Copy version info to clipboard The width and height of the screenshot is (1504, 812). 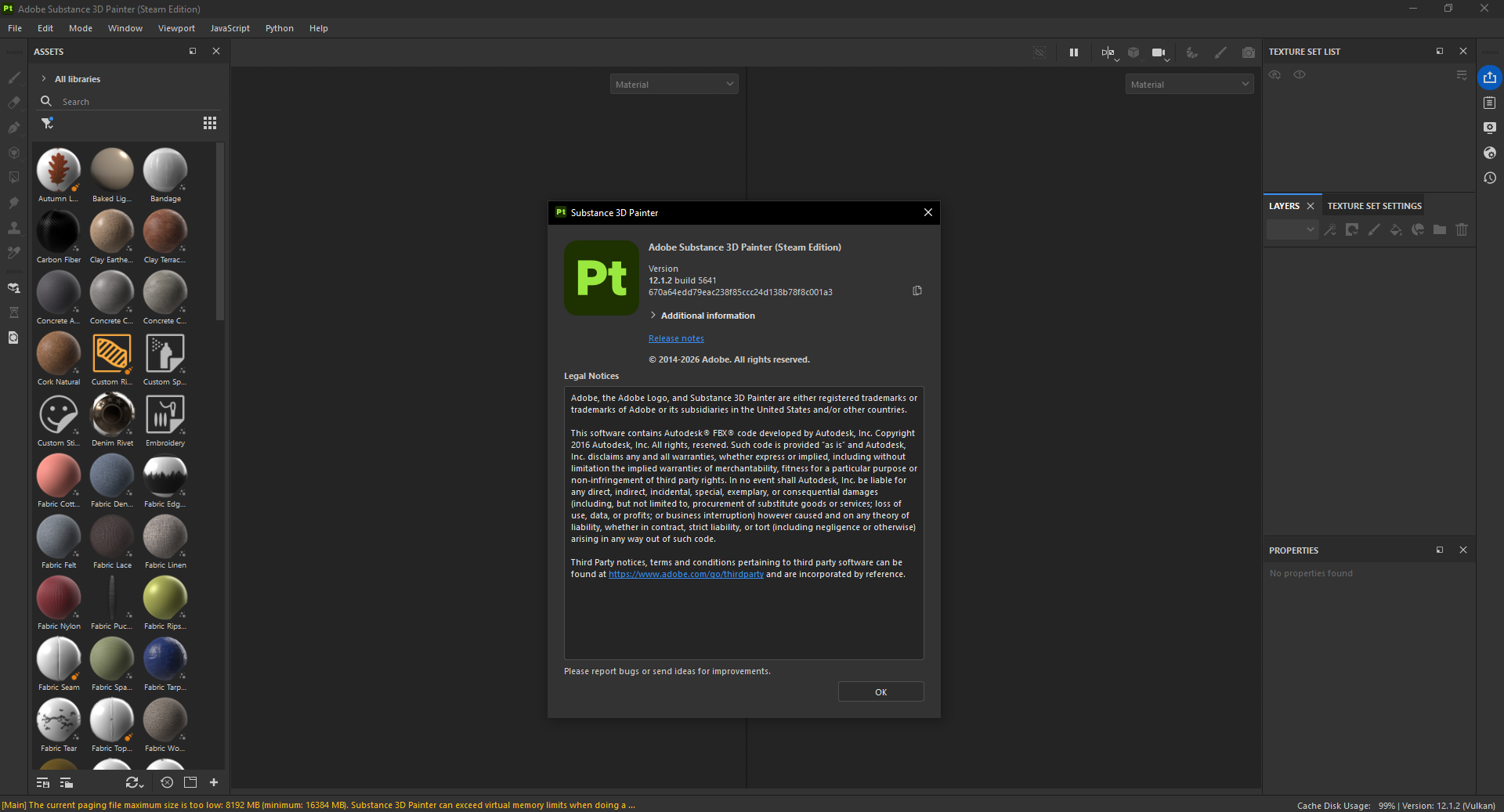[917, 291]
